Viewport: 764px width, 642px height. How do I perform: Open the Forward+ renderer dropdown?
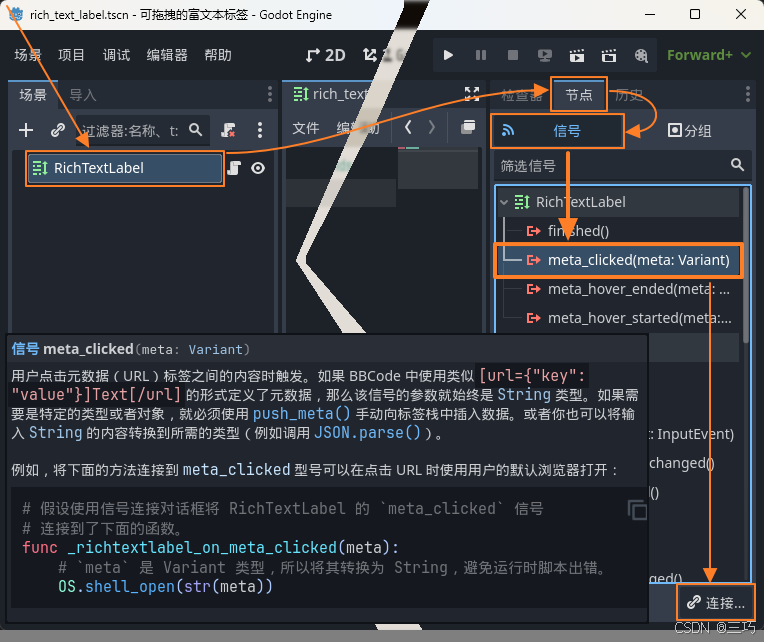pyautogui.click(x=708, y=55)
